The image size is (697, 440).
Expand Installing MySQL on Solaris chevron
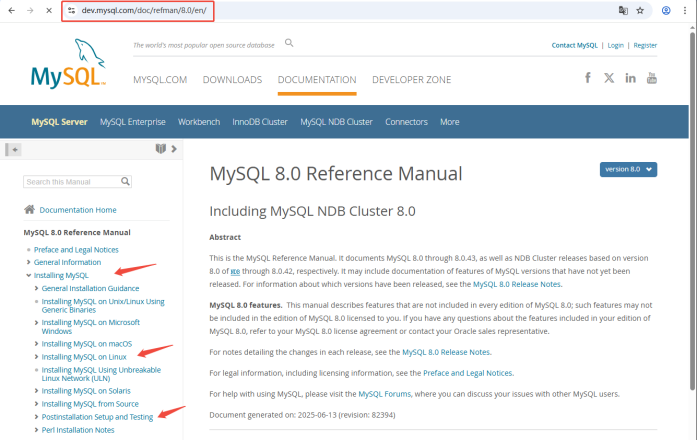pyautogui.click(x=36, y=391)
